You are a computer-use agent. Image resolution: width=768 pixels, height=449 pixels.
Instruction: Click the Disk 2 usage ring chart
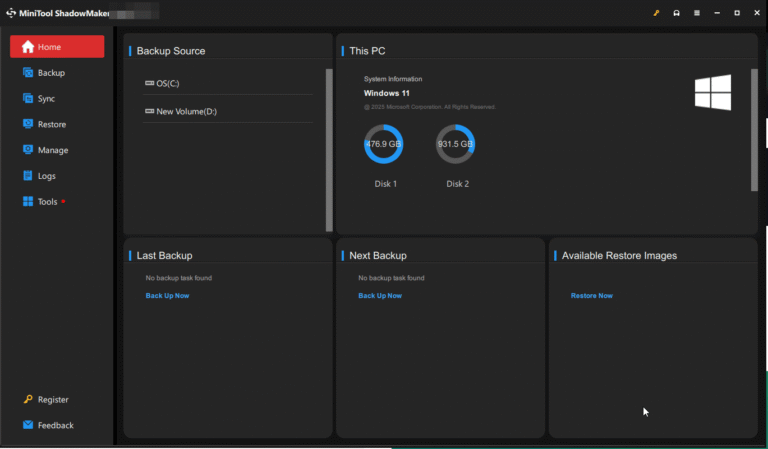(455, 144)
